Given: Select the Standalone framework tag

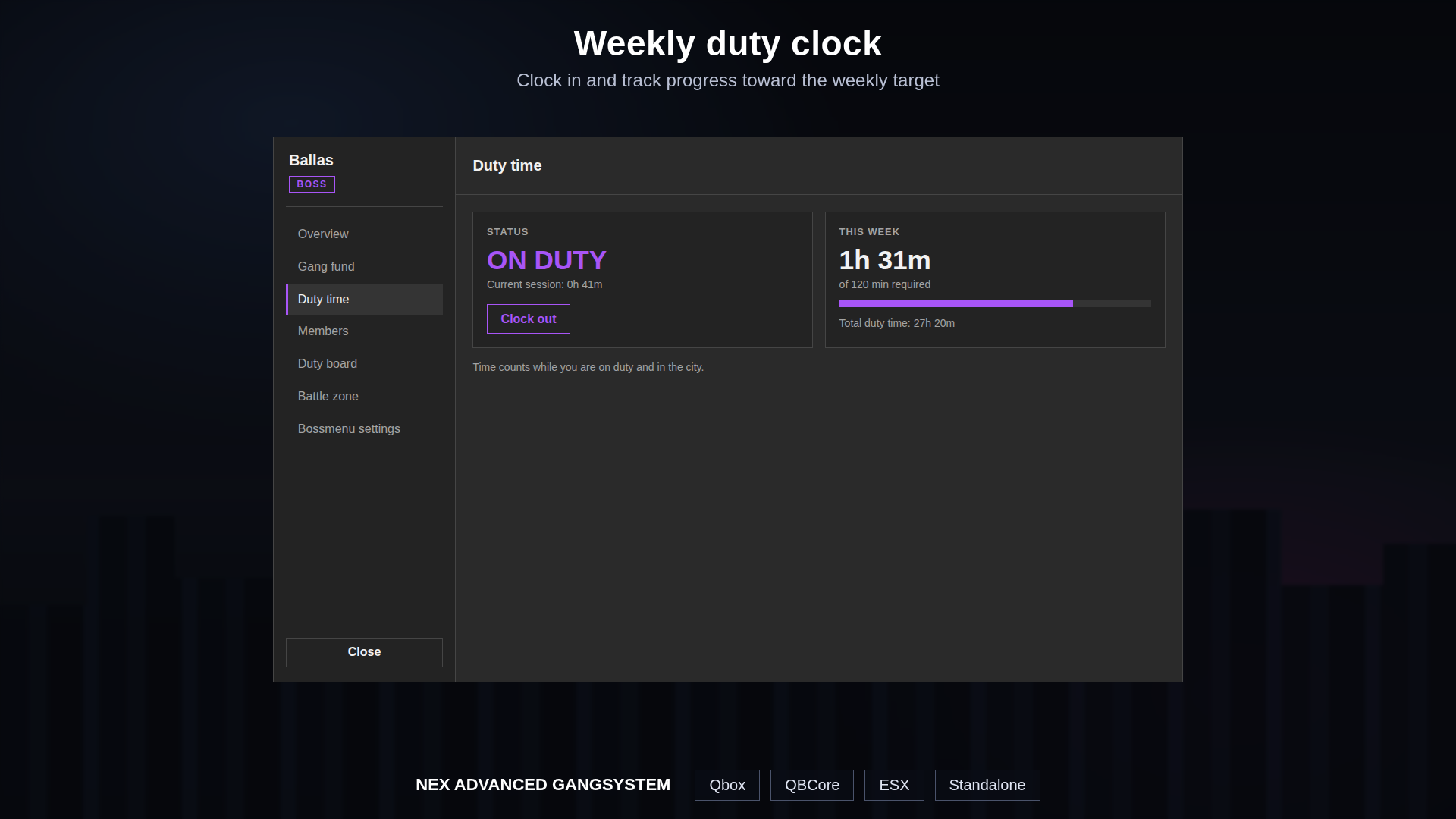Looking at the screenshot, I should coord(987,786).
